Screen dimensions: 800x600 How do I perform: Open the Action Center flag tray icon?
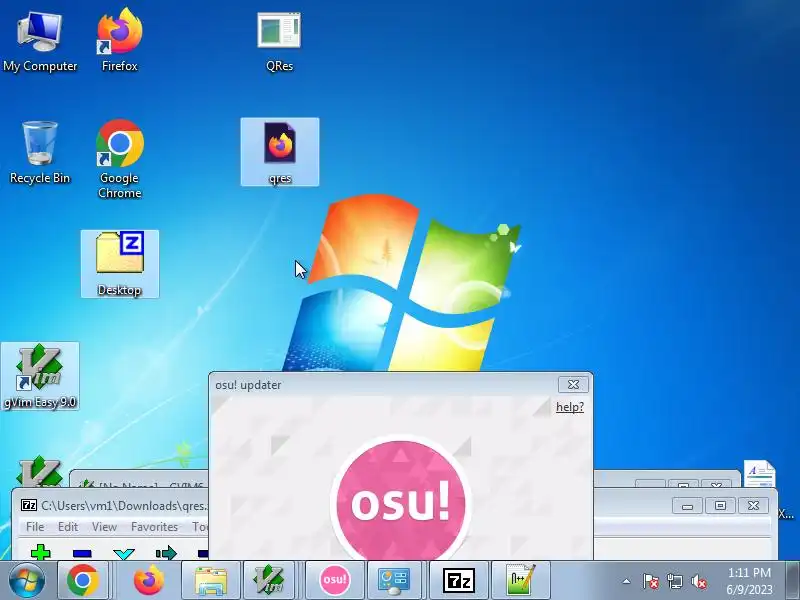pyautogui.click(x=650, y=581)
